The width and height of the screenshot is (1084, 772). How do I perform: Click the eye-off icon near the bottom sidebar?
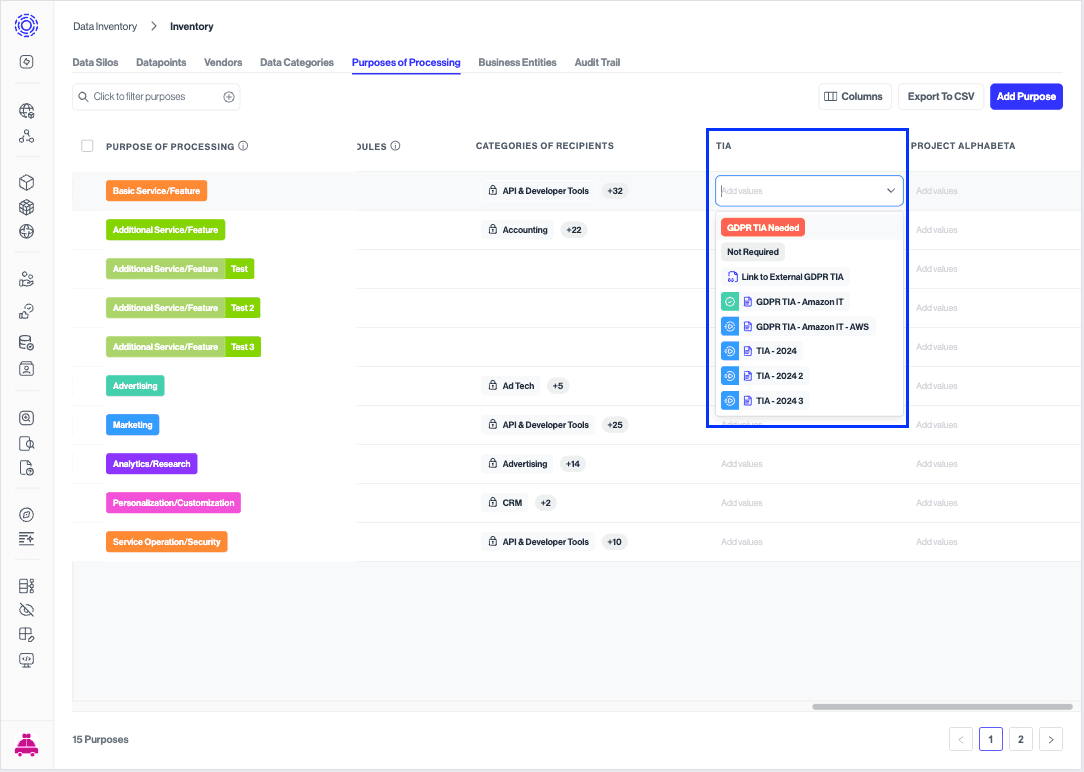pos(26,609)
